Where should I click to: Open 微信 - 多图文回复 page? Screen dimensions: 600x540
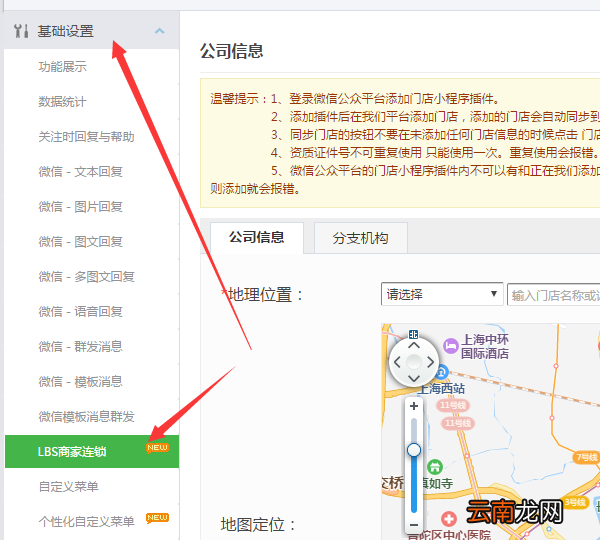pos(86,277)
